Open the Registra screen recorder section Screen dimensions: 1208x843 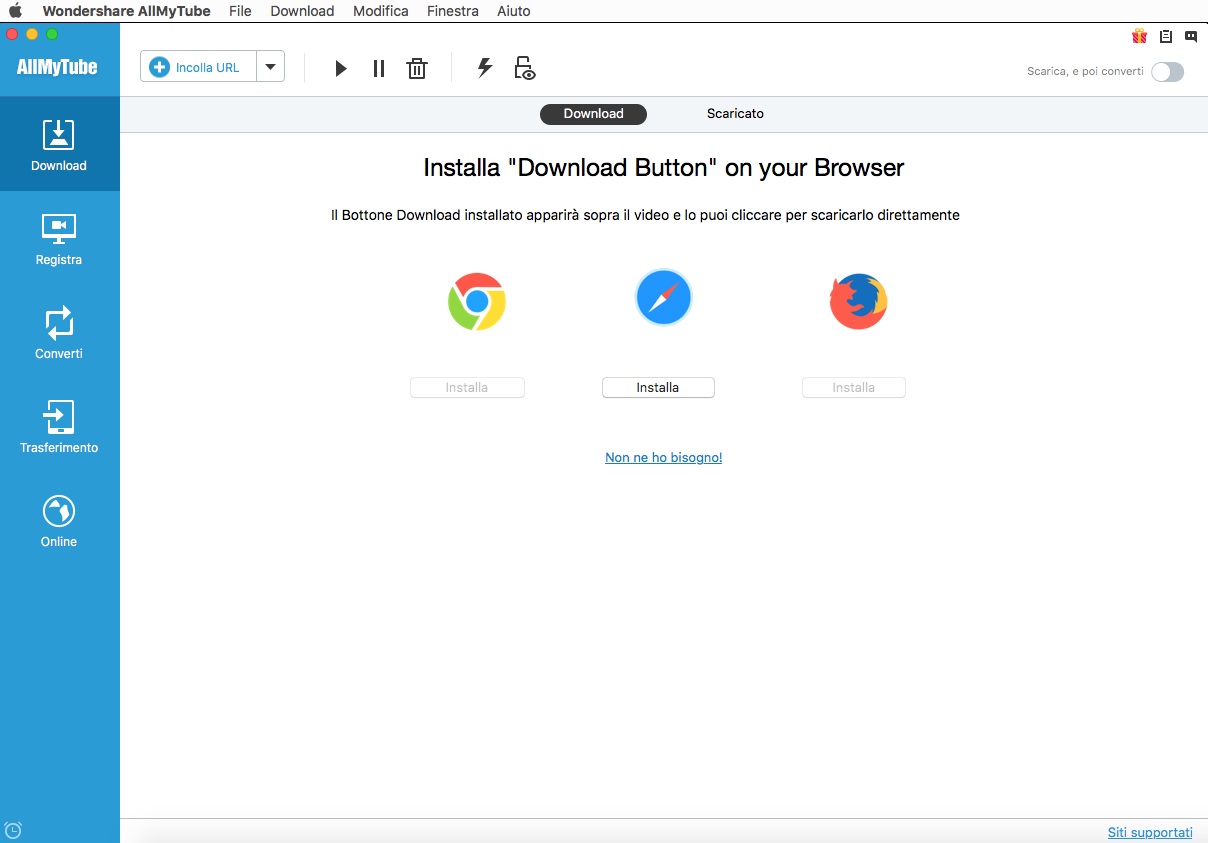59,240
